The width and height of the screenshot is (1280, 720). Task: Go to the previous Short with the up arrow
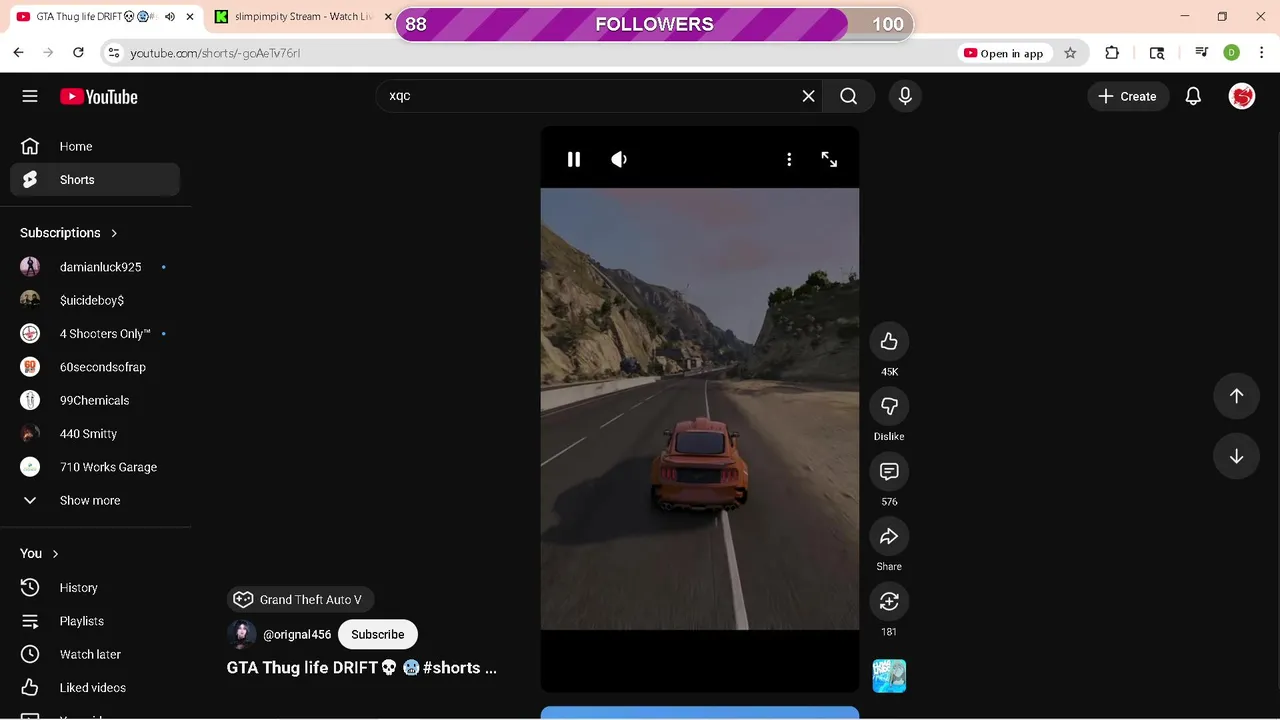pos(1236,396)
